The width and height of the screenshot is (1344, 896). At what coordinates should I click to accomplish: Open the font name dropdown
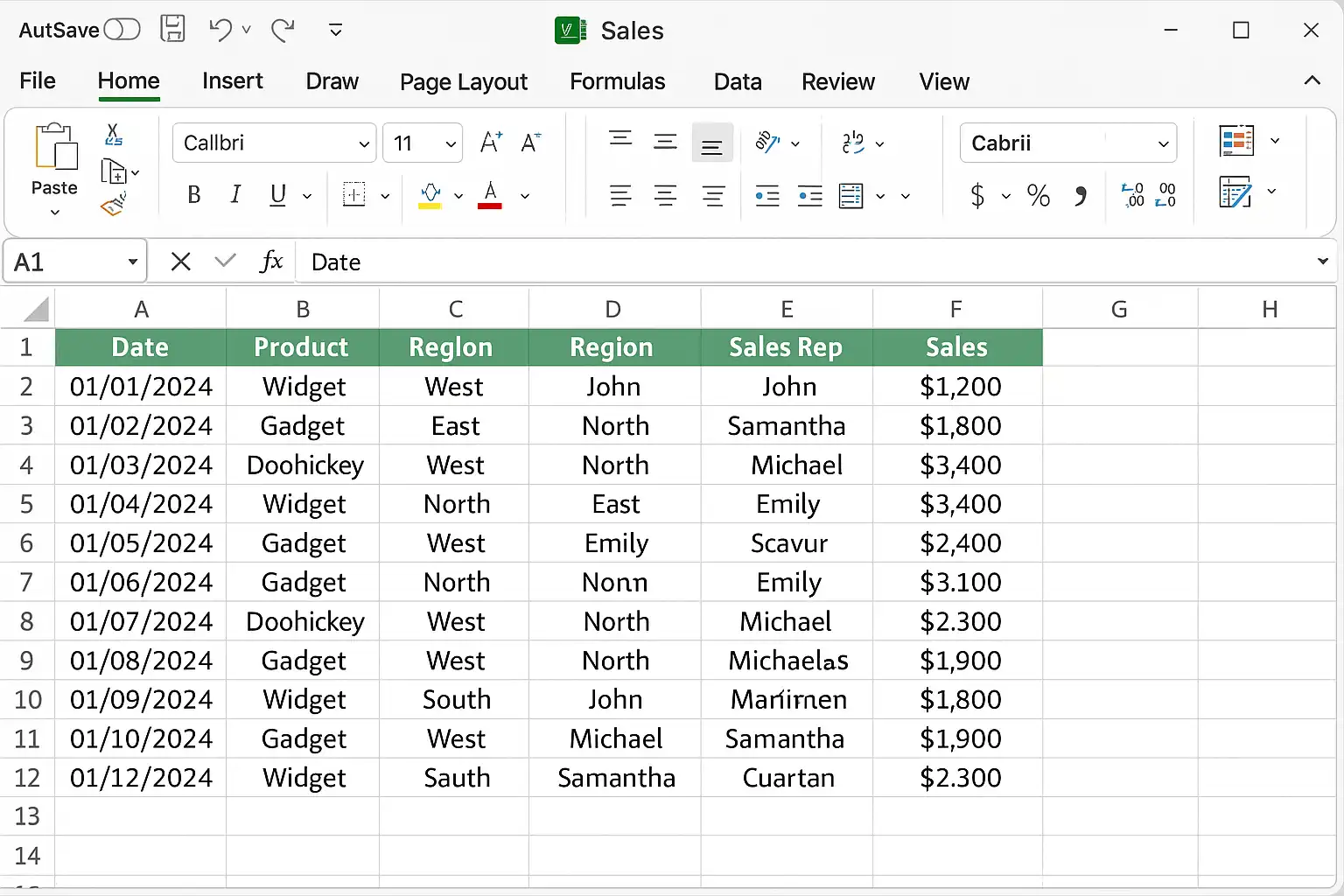(364, 143)
